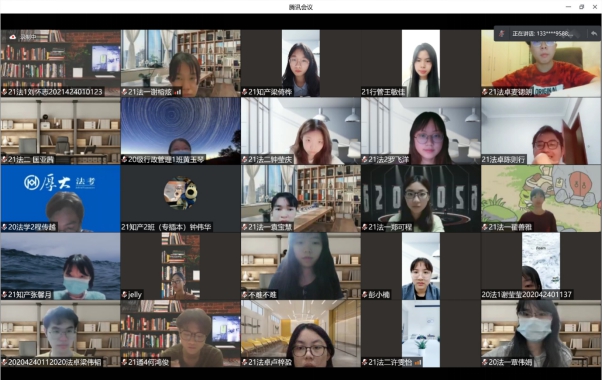Click the 21通4何鸿俊 name label
602x380 pixels.
point(148,362)
